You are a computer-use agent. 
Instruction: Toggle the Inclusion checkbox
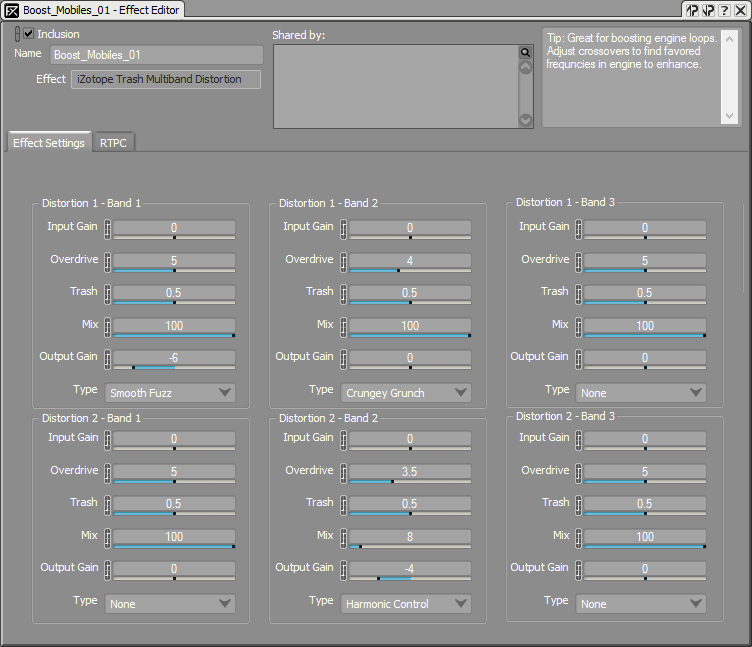click(29, 34)
